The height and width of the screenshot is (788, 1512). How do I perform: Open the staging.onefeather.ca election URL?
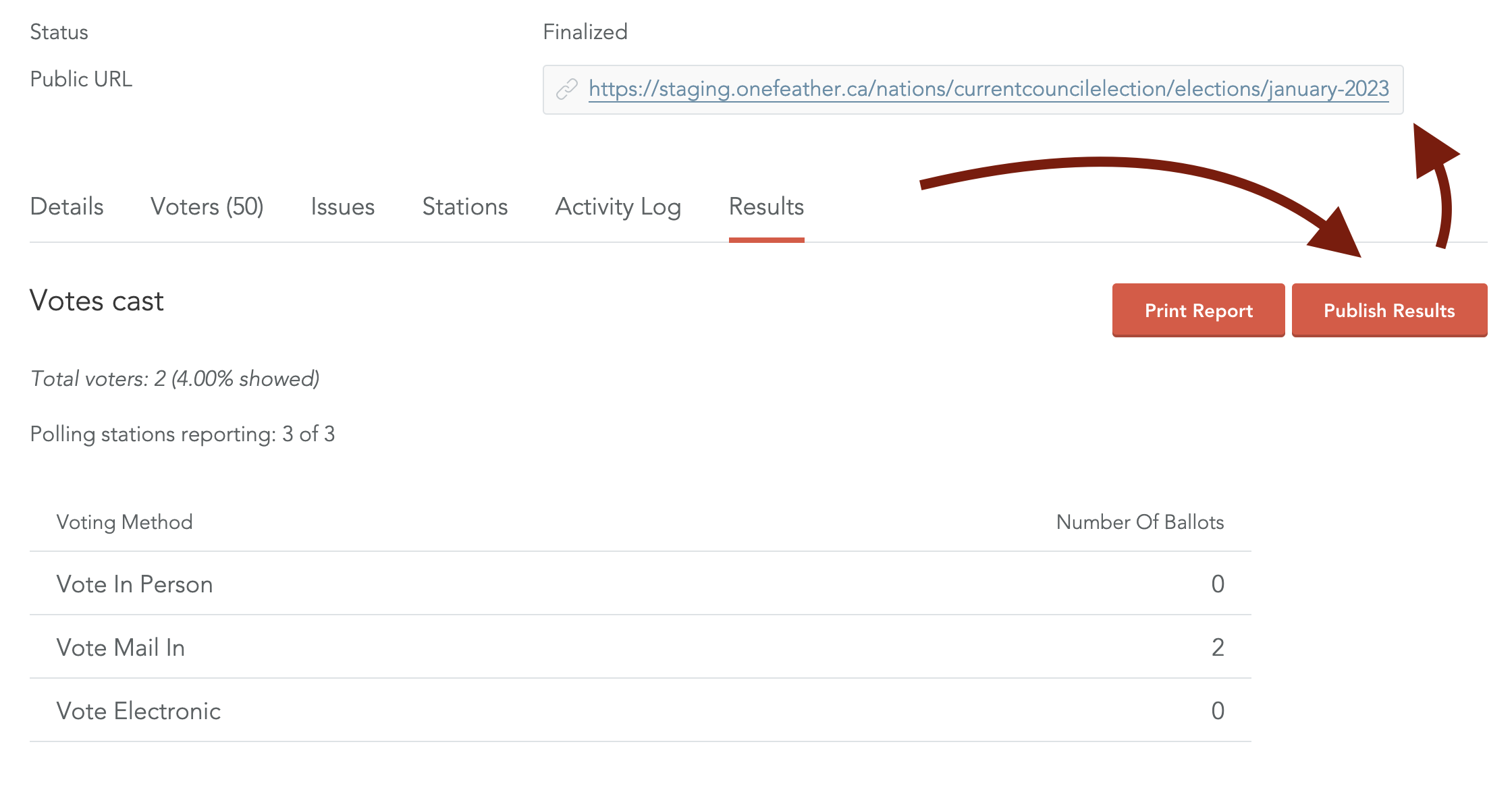click(989, 89)
